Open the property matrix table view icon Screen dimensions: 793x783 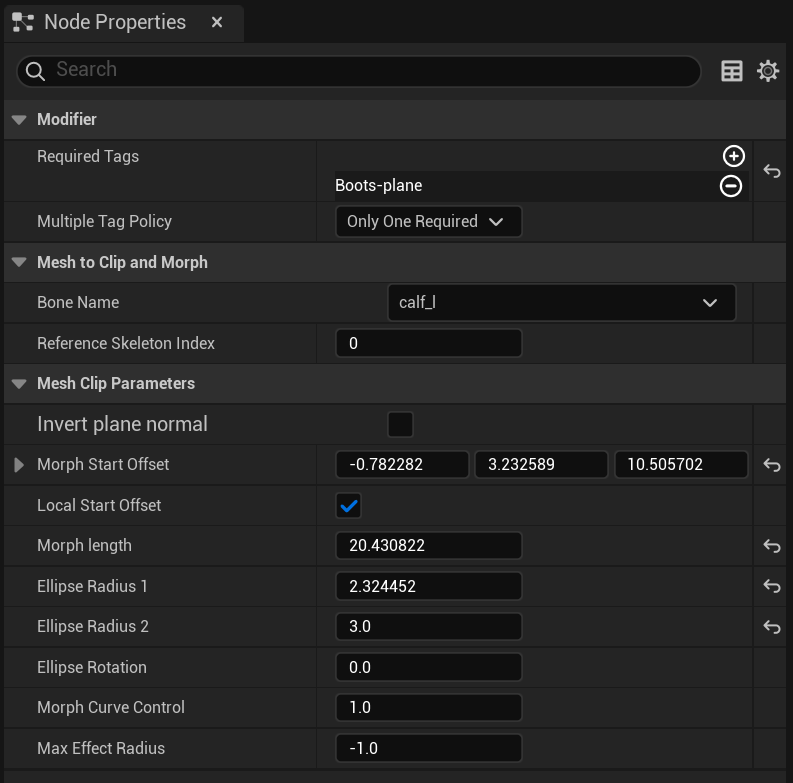[731, 71]
